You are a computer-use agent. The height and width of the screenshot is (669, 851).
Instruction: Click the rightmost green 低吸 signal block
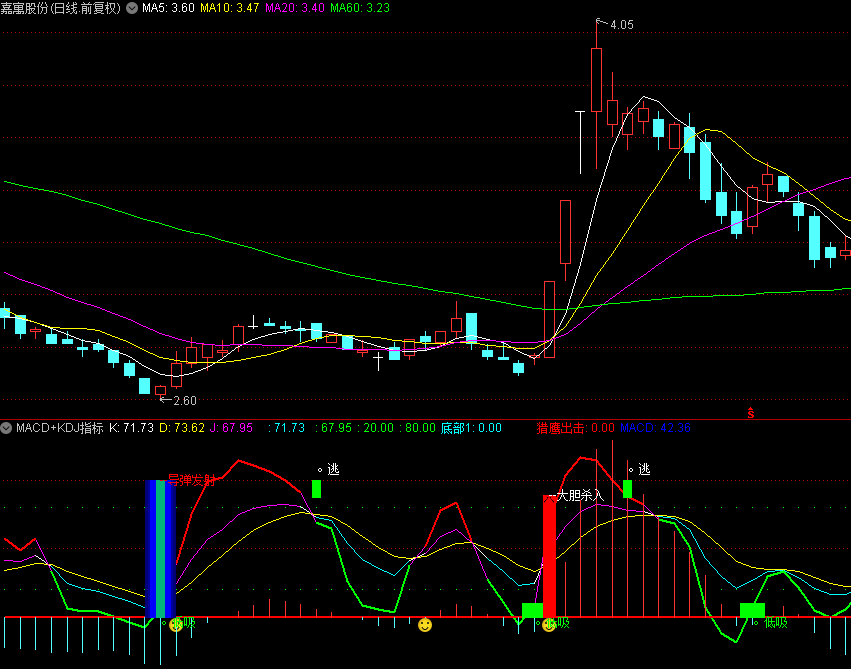tap(752, 610)
